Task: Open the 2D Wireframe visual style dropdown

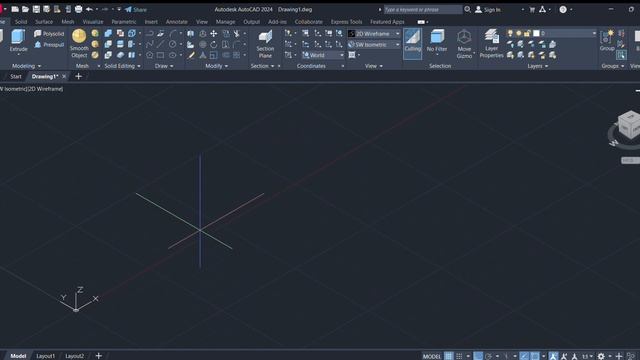Action: pyautogui.click(x=374, y=33)
